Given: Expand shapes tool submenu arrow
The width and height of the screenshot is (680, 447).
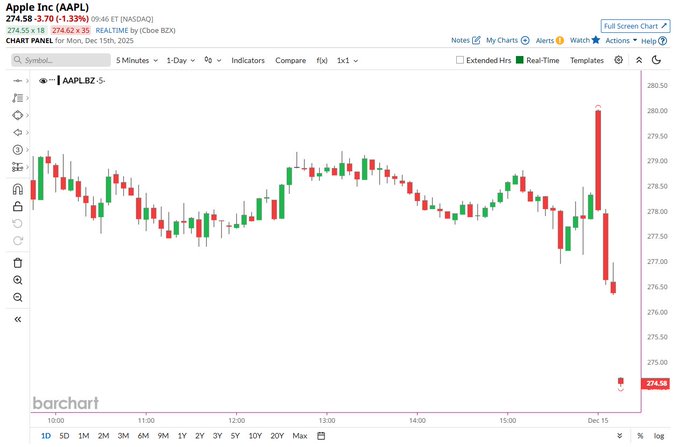Looking at the screenshot, I should (x=27, y=115).
